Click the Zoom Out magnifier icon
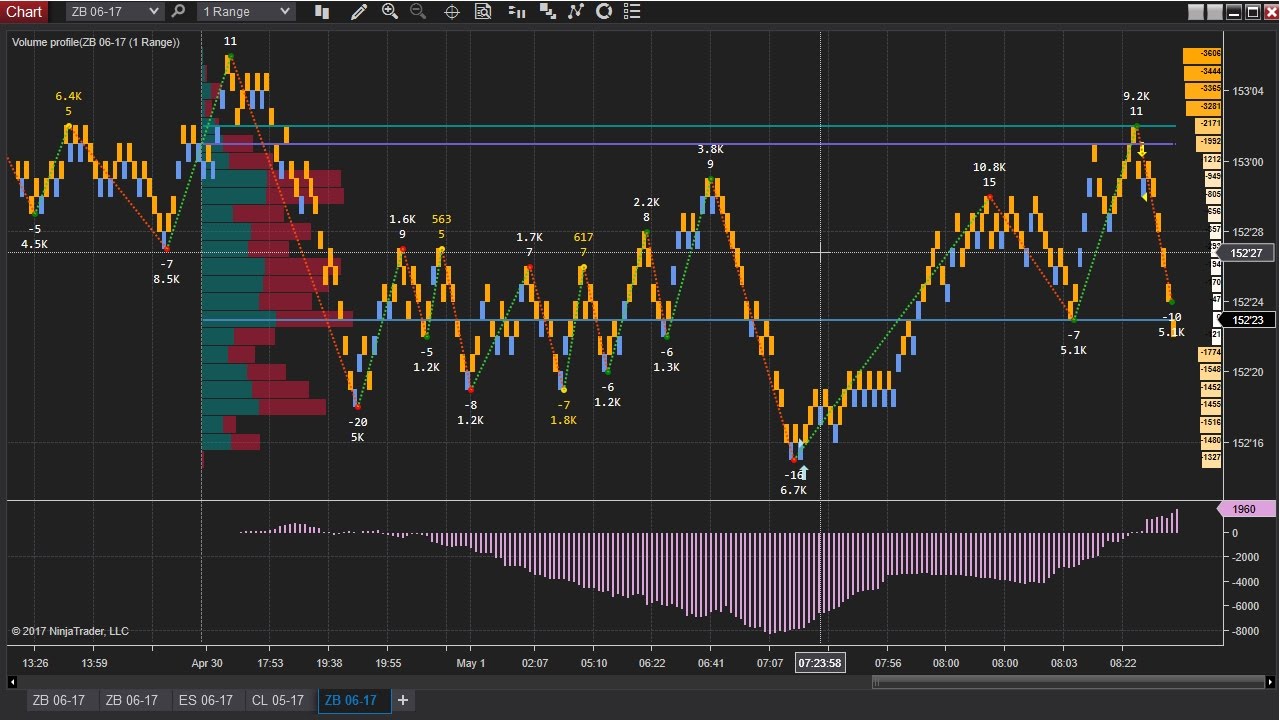 418,11
